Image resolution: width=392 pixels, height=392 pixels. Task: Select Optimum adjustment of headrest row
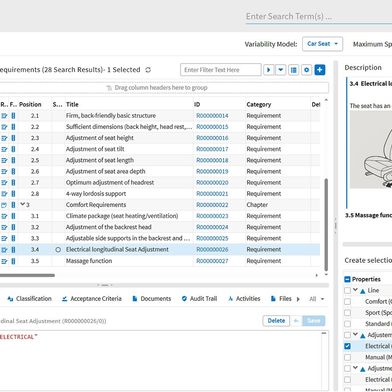coord(160,183)
